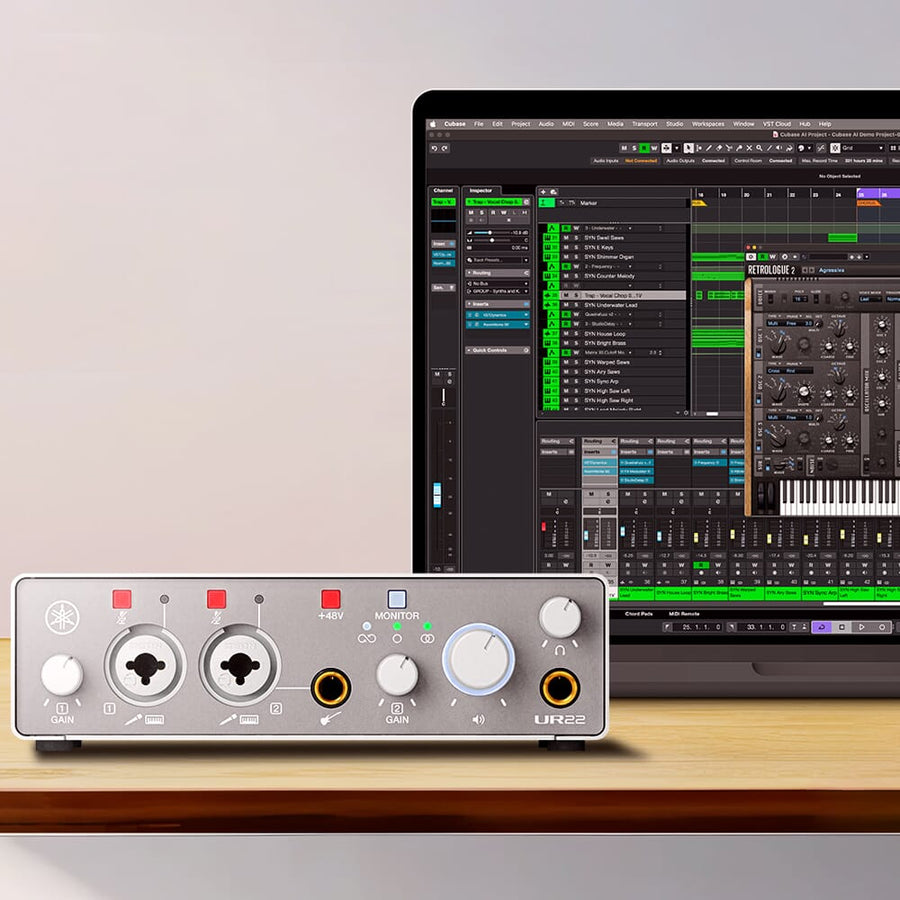This screenshot has height=900, width=900.
Task: Click the Redo arrow in Cubase toolbar
Action: click(x=445, y=148)
